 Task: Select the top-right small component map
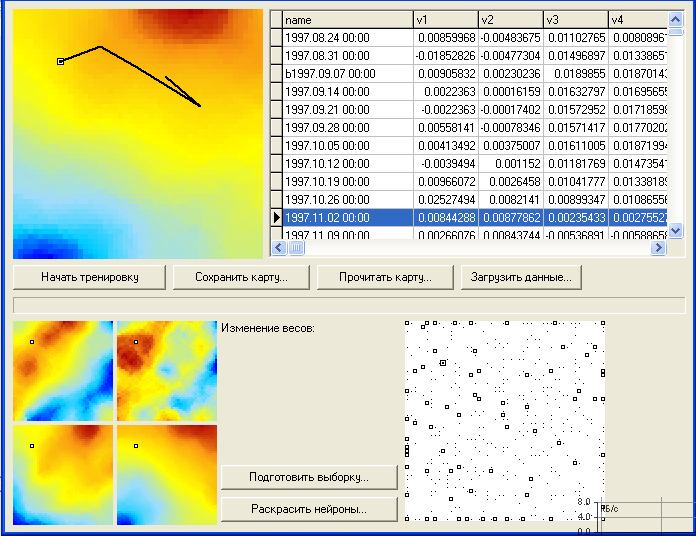(166, 370)
